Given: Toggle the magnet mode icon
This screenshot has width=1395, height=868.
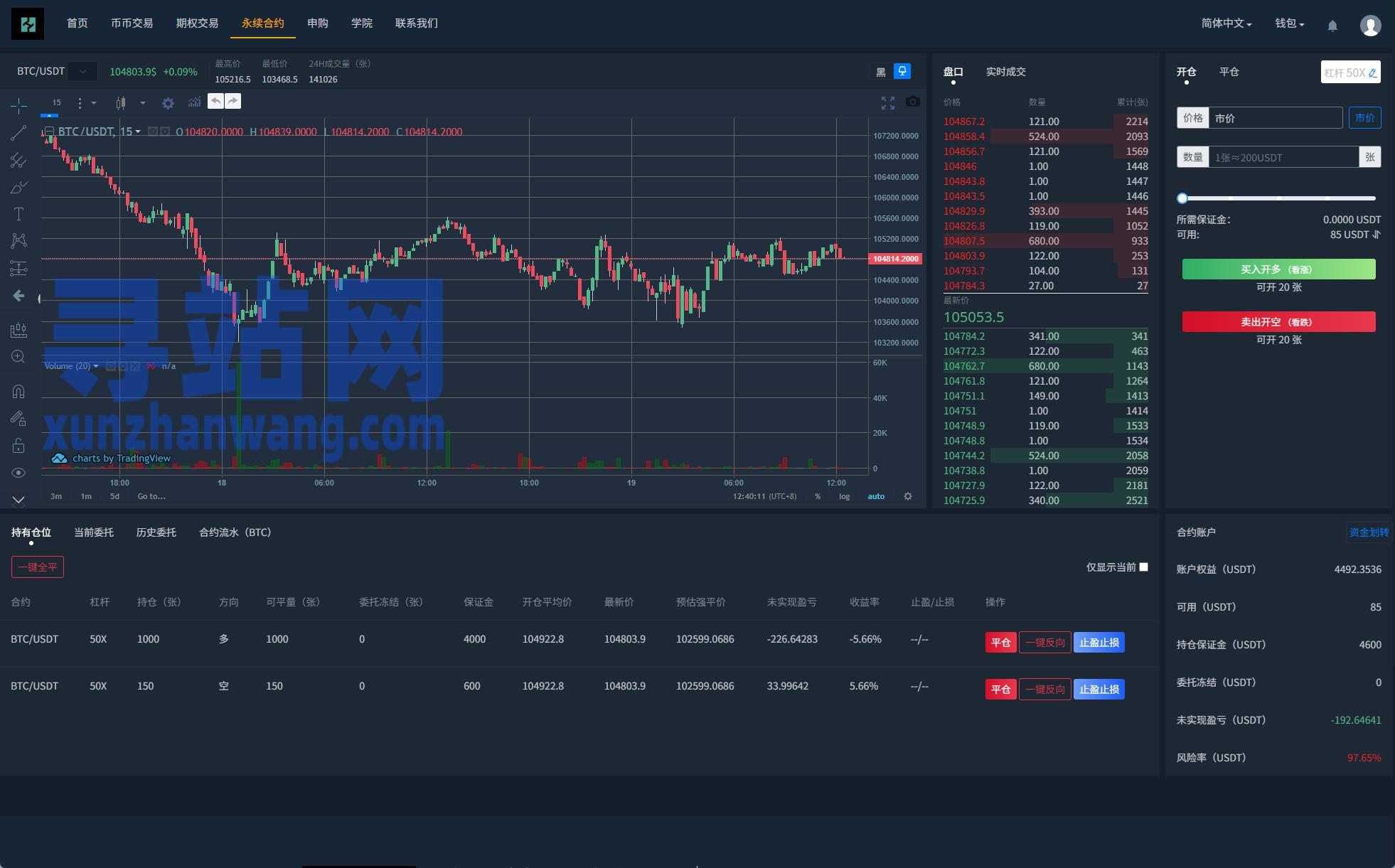Looking at the screenshot, I should tap(18, 391).
